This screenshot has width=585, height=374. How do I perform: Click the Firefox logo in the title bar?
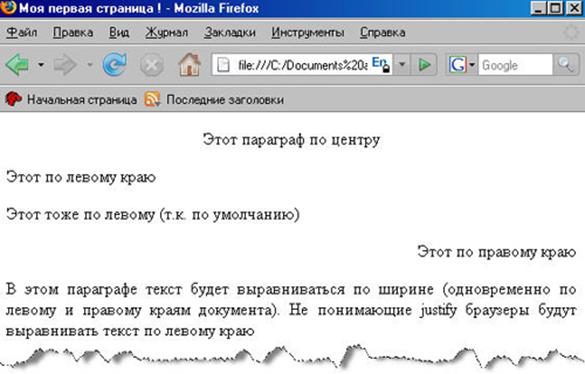(8, 7)
